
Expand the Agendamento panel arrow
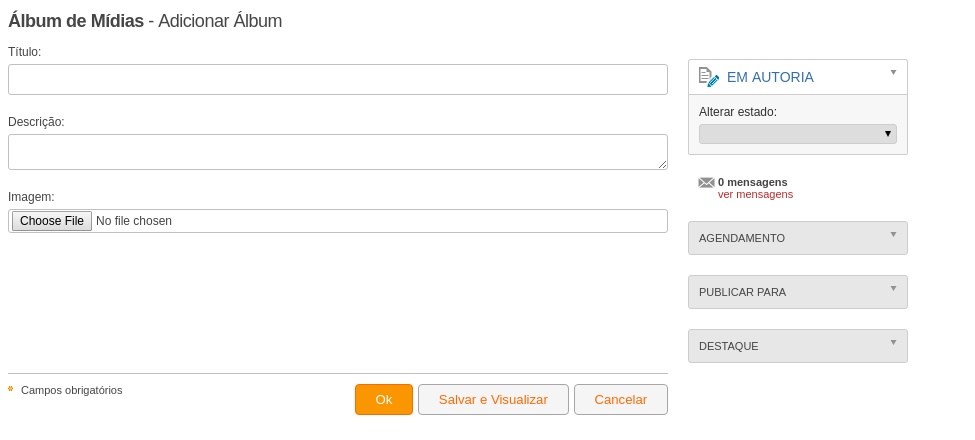[x=894, y=234]
